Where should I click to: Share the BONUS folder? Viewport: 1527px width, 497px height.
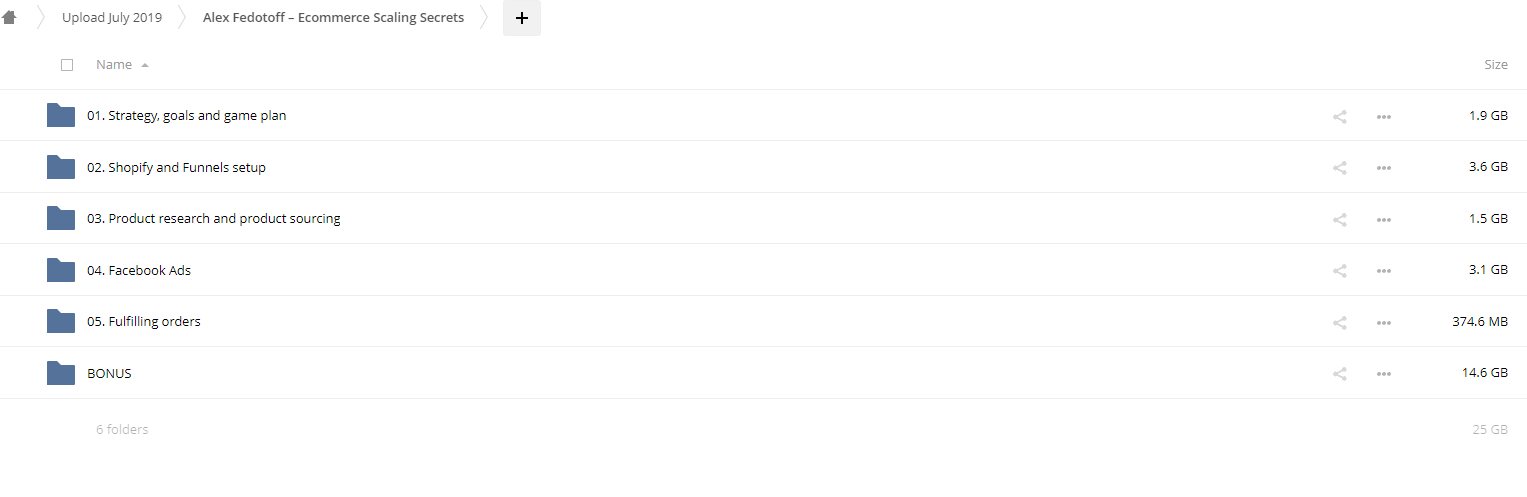click(x=1339, y=374)
